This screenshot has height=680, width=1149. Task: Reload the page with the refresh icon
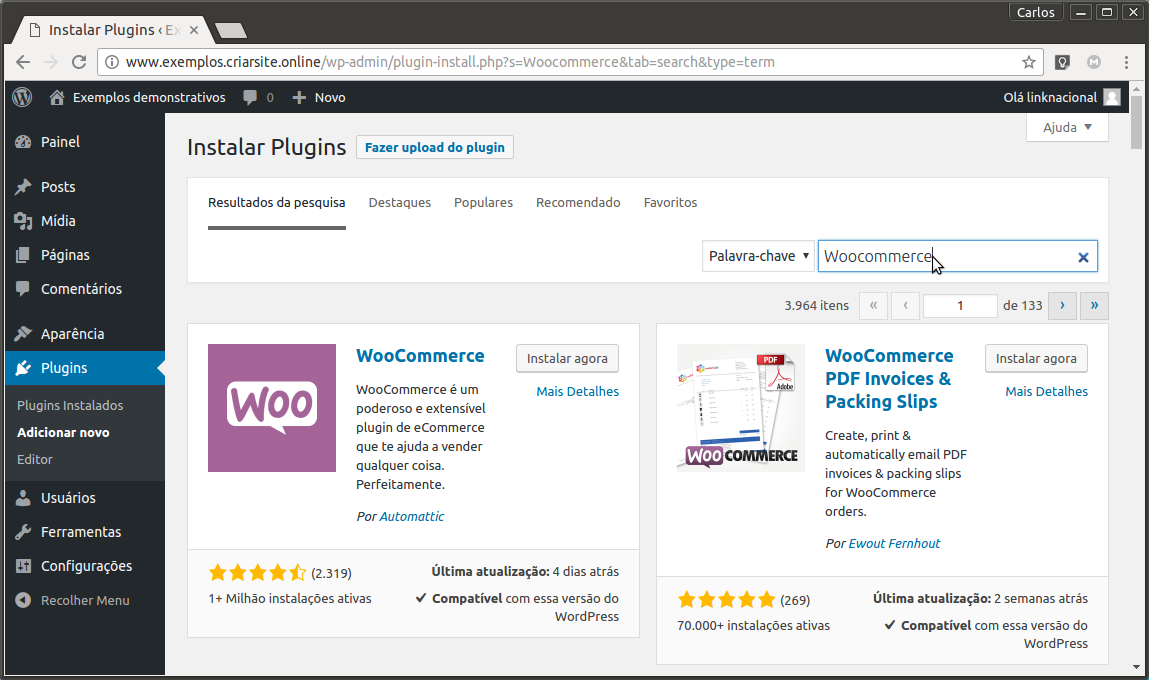pyautogui.click(x=79, y=62)
